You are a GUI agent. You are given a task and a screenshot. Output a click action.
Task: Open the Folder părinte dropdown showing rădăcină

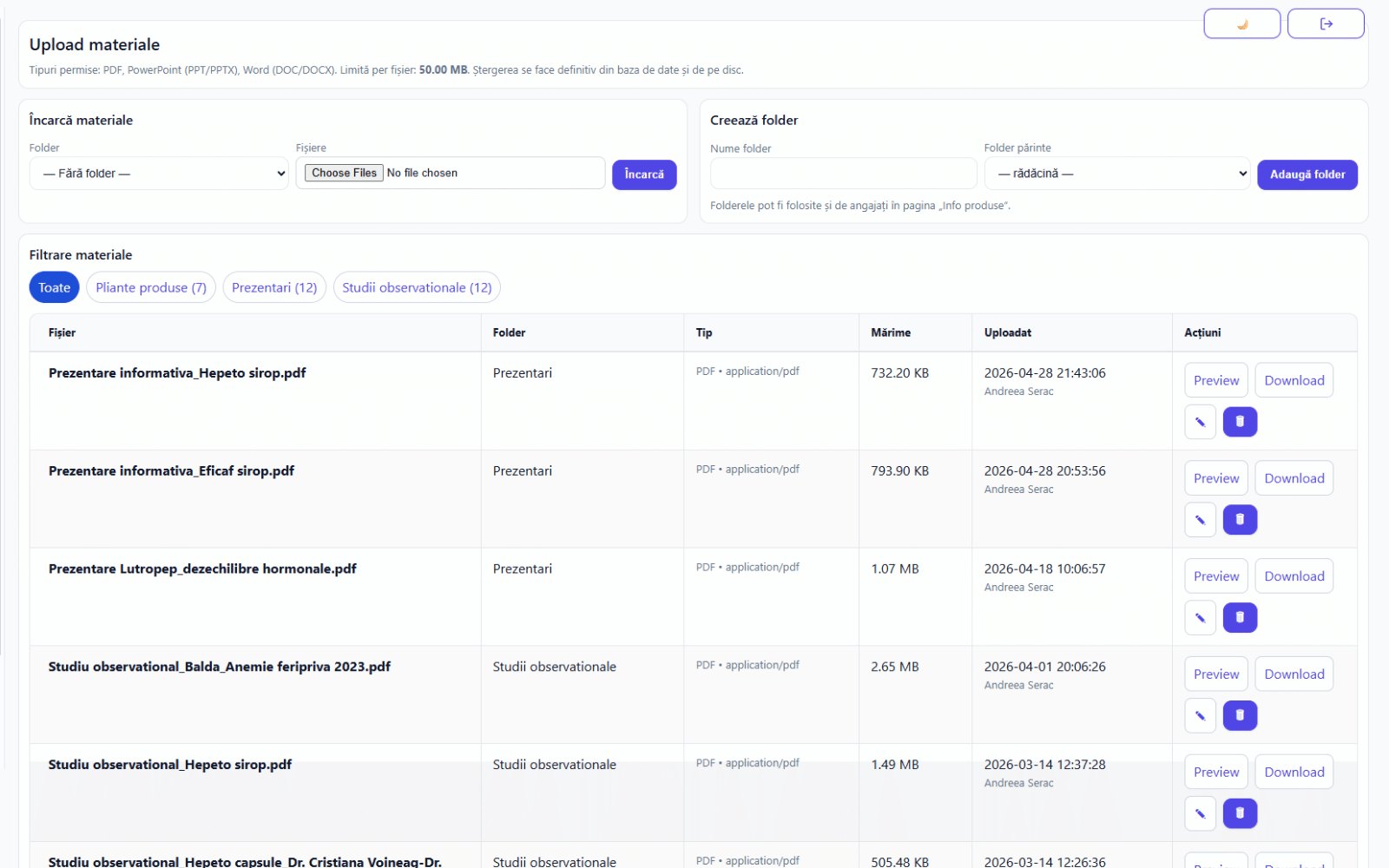1117,174
